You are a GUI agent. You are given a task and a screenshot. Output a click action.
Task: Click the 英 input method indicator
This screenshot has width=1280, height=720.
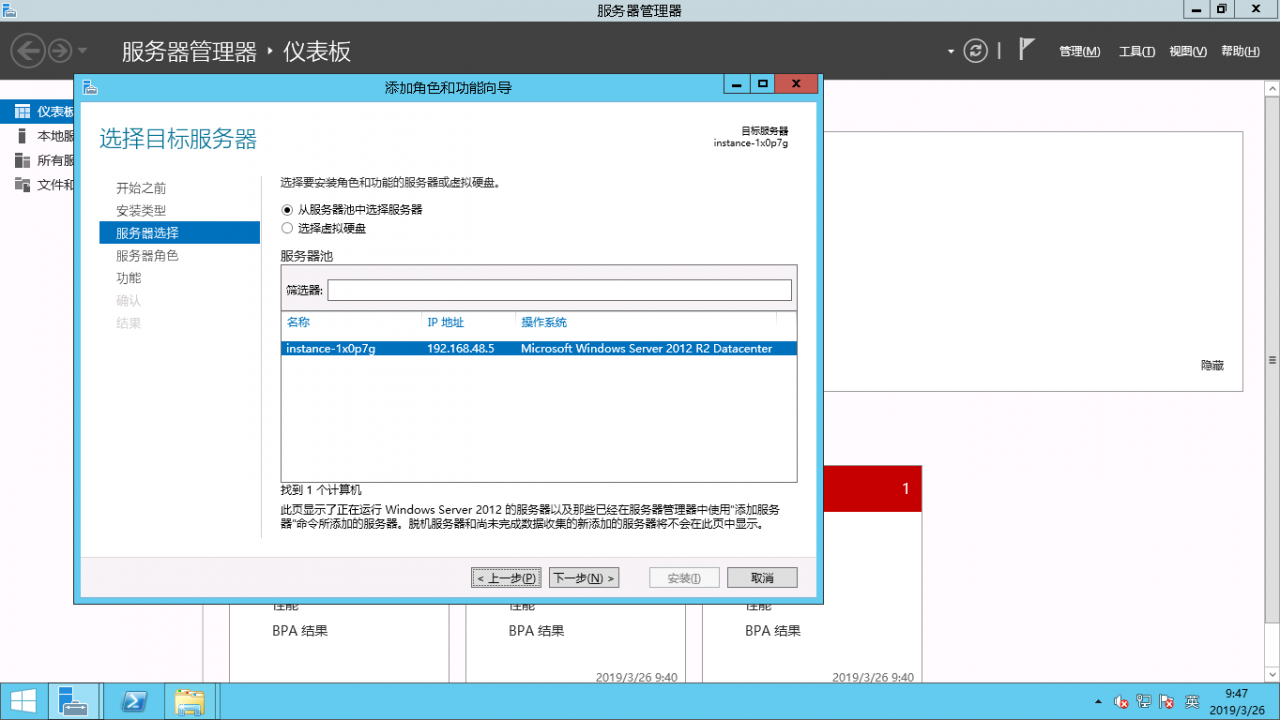pos(1192,702)
